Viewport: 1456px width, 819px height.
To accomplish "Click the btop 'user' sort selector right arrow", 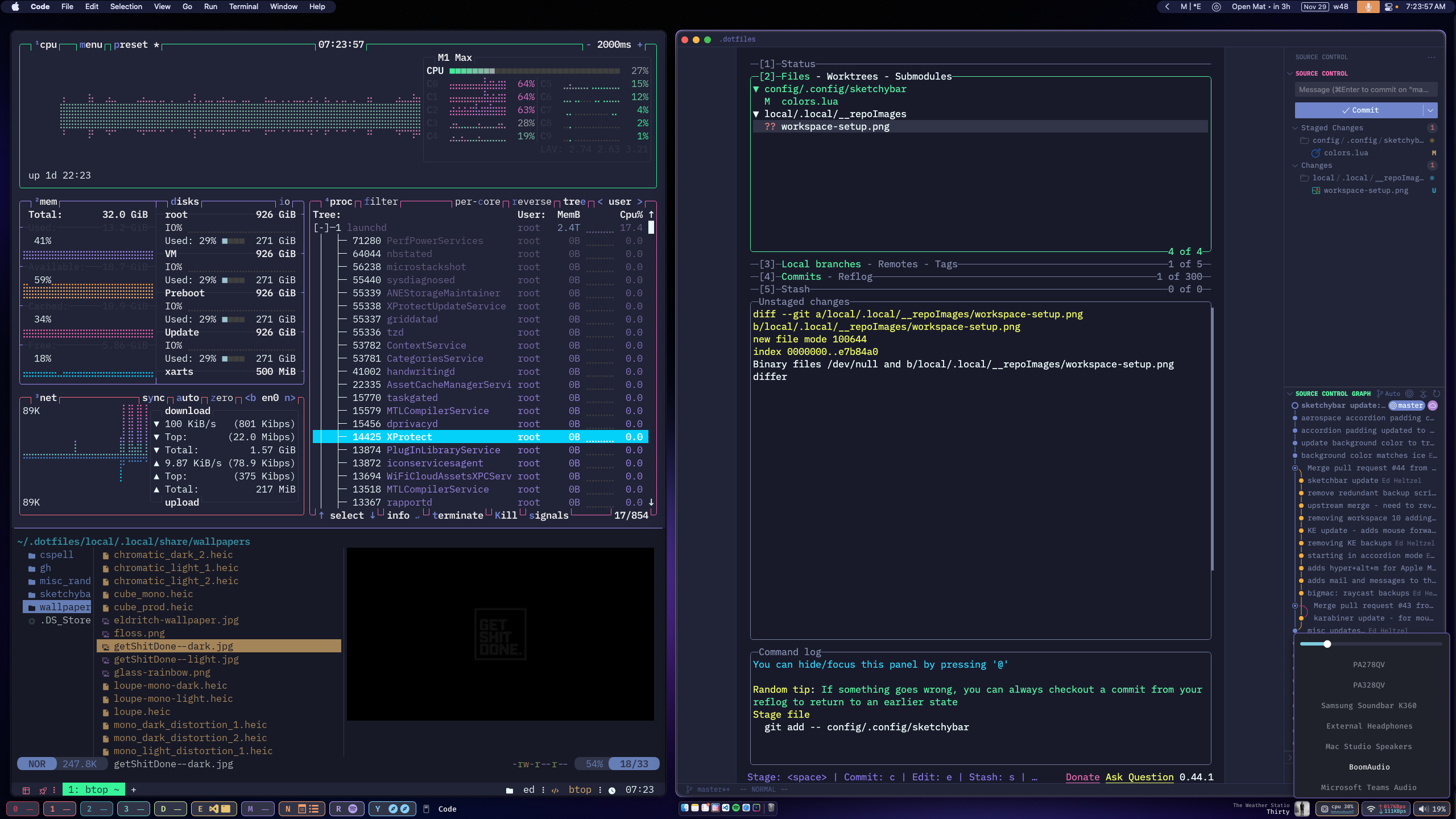I will pyautogui.click(x=639, y=201).
